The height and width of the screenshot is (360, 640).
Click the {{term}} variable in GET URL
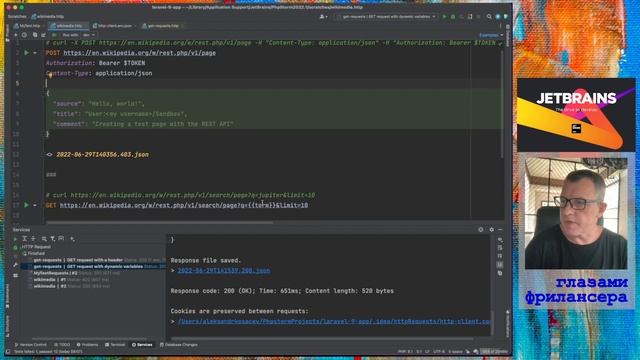click(x=262, y=205)
